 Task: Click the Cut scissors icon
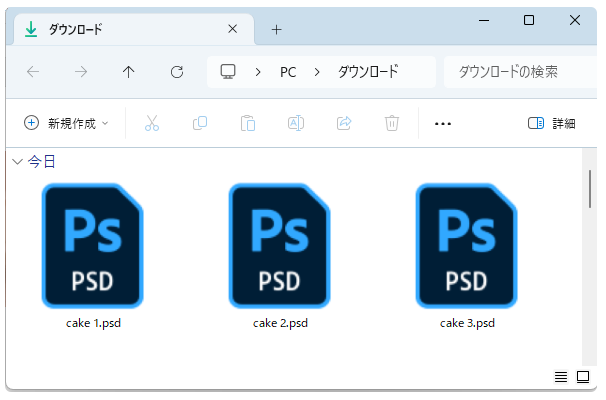152,123
